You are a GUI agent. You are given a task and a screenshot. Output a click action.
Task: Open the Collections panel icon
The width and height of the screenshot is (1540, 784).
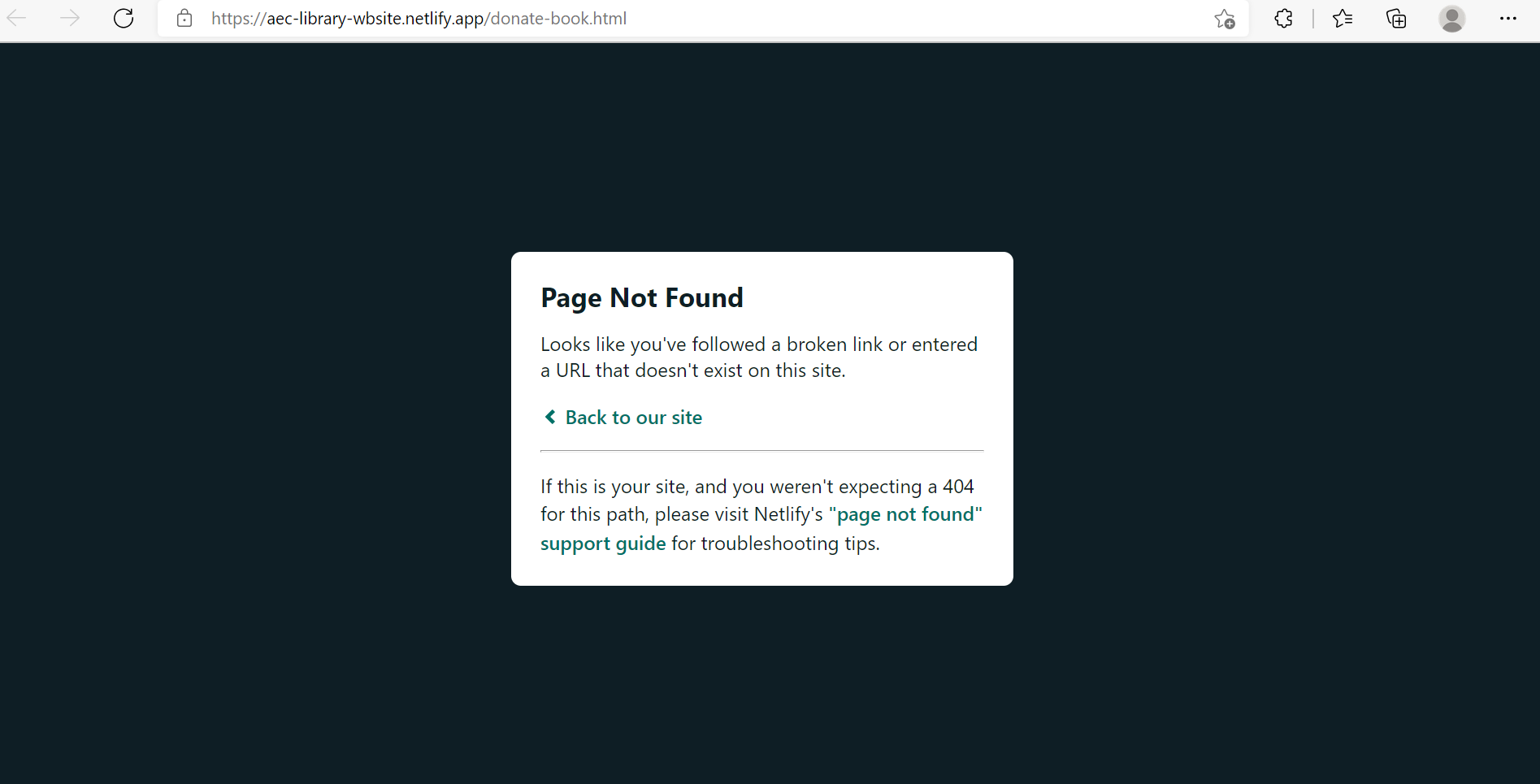point(1395,18)
